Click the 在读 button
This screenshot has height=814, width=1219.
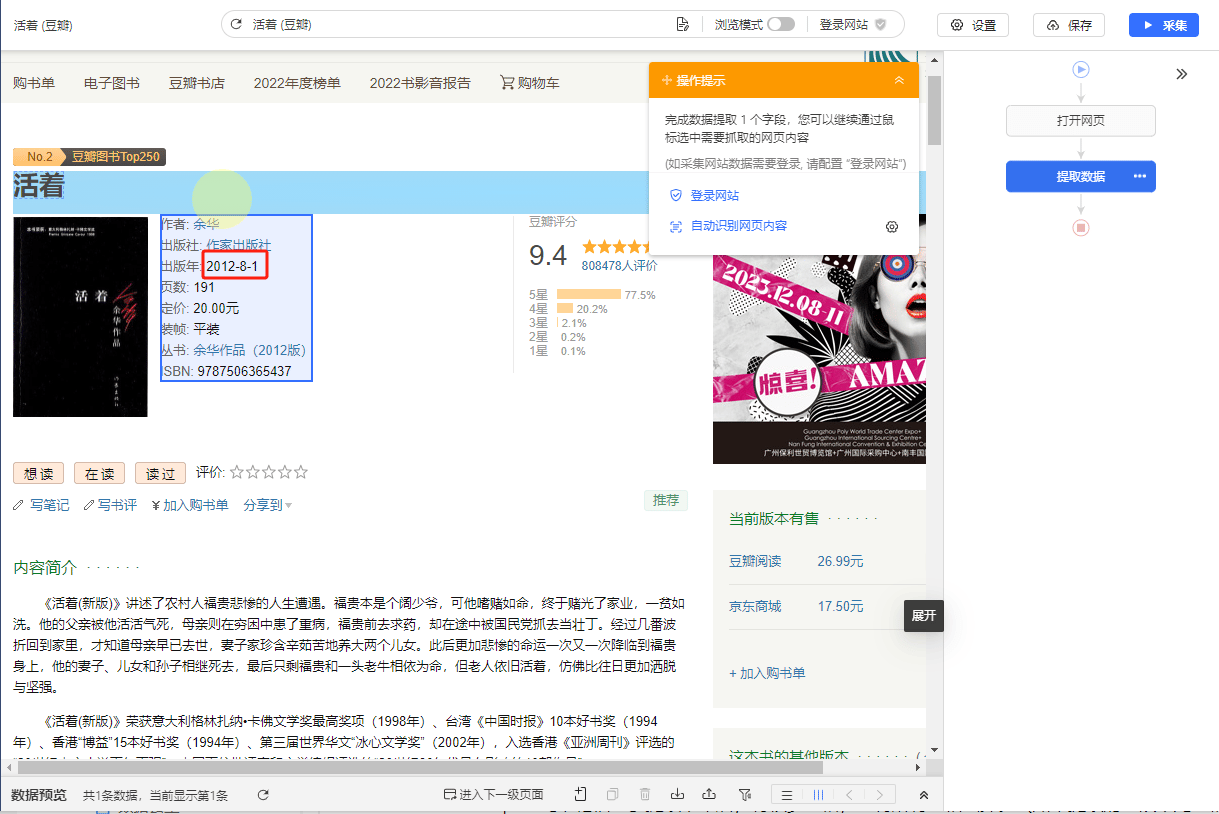pos(99,474)
